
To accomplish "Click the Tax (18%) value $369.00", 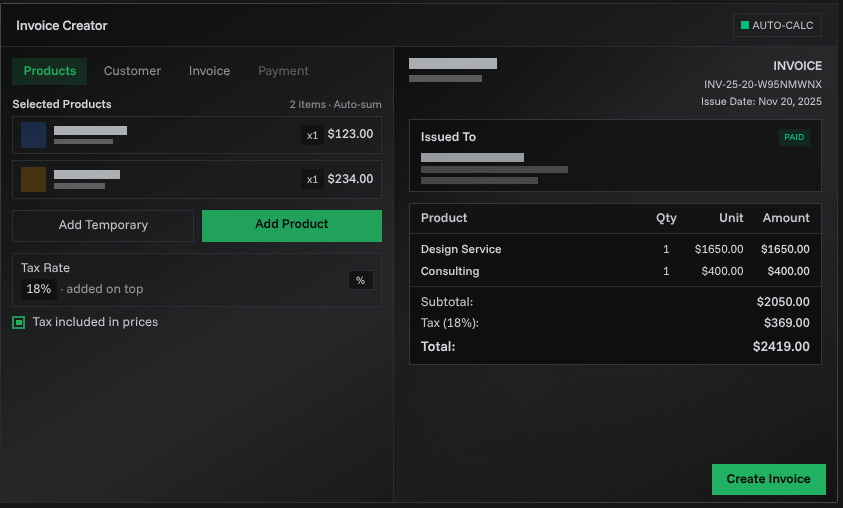I will coord(787,323).
